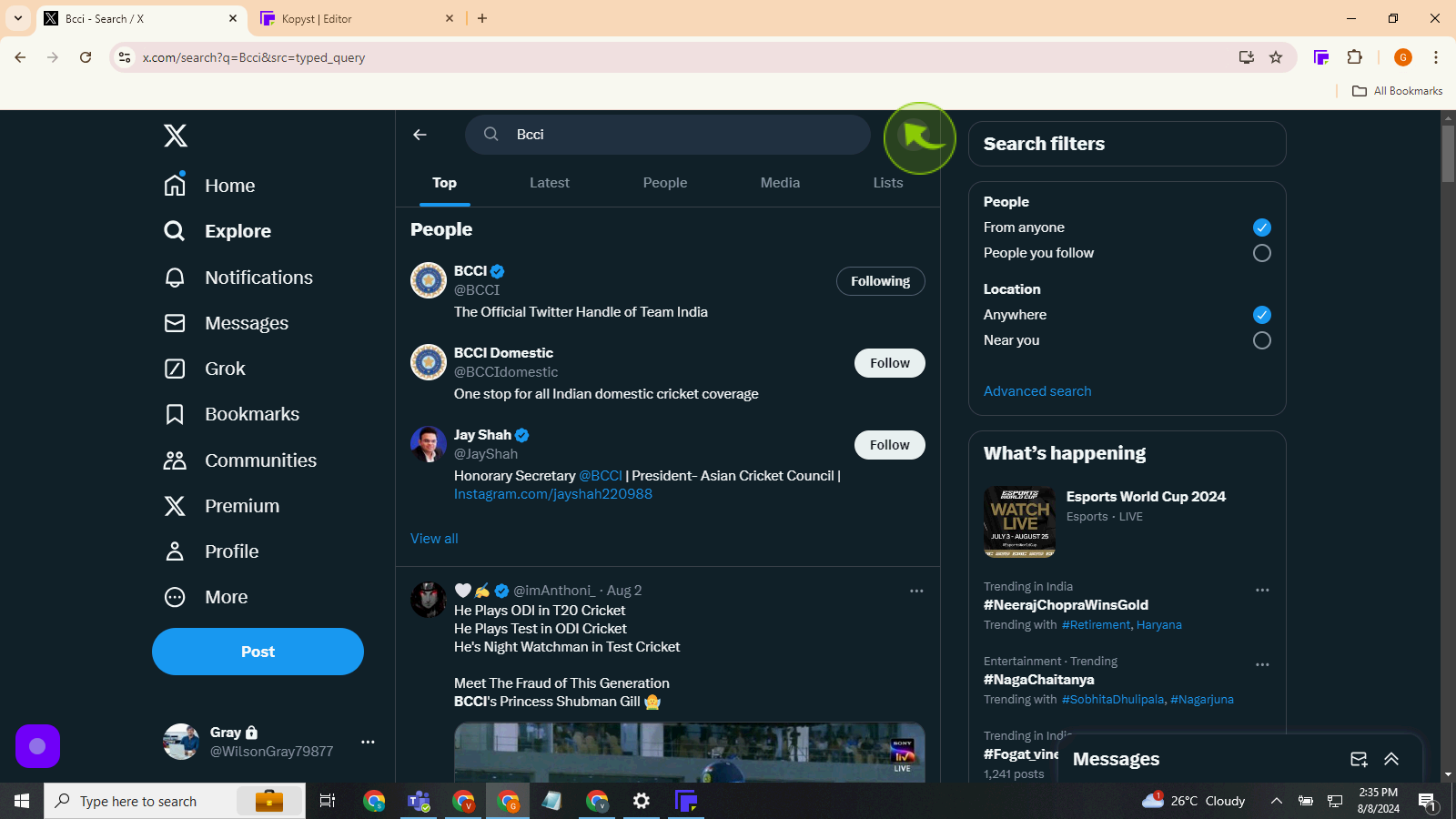Open Explore in sidebar
Image resolution: width=1456 pixels, height=819 pixels.
pos(217,231)
